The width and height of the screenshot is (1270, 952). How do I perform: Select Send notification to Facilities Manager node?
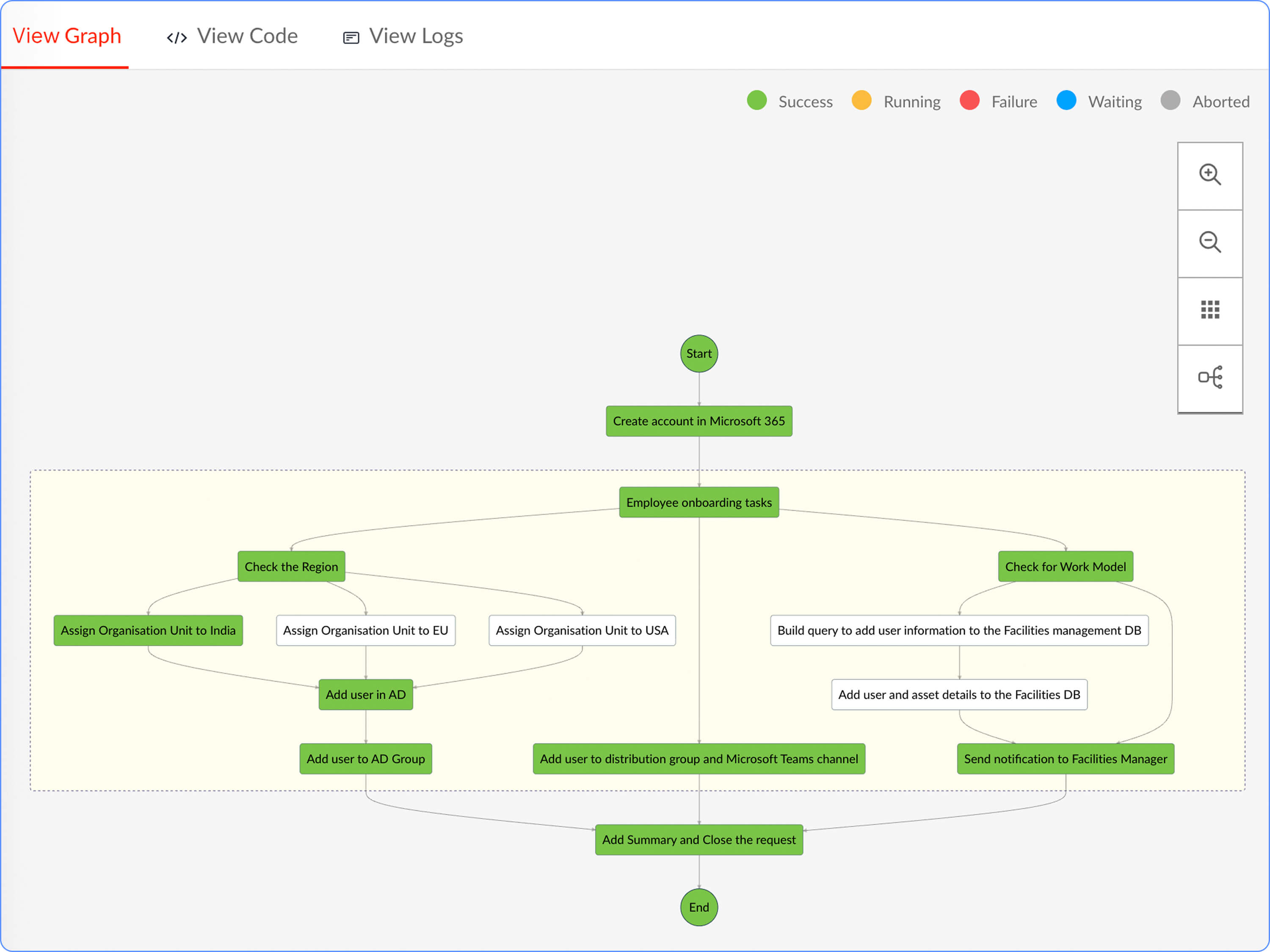tap(1065, 759)
